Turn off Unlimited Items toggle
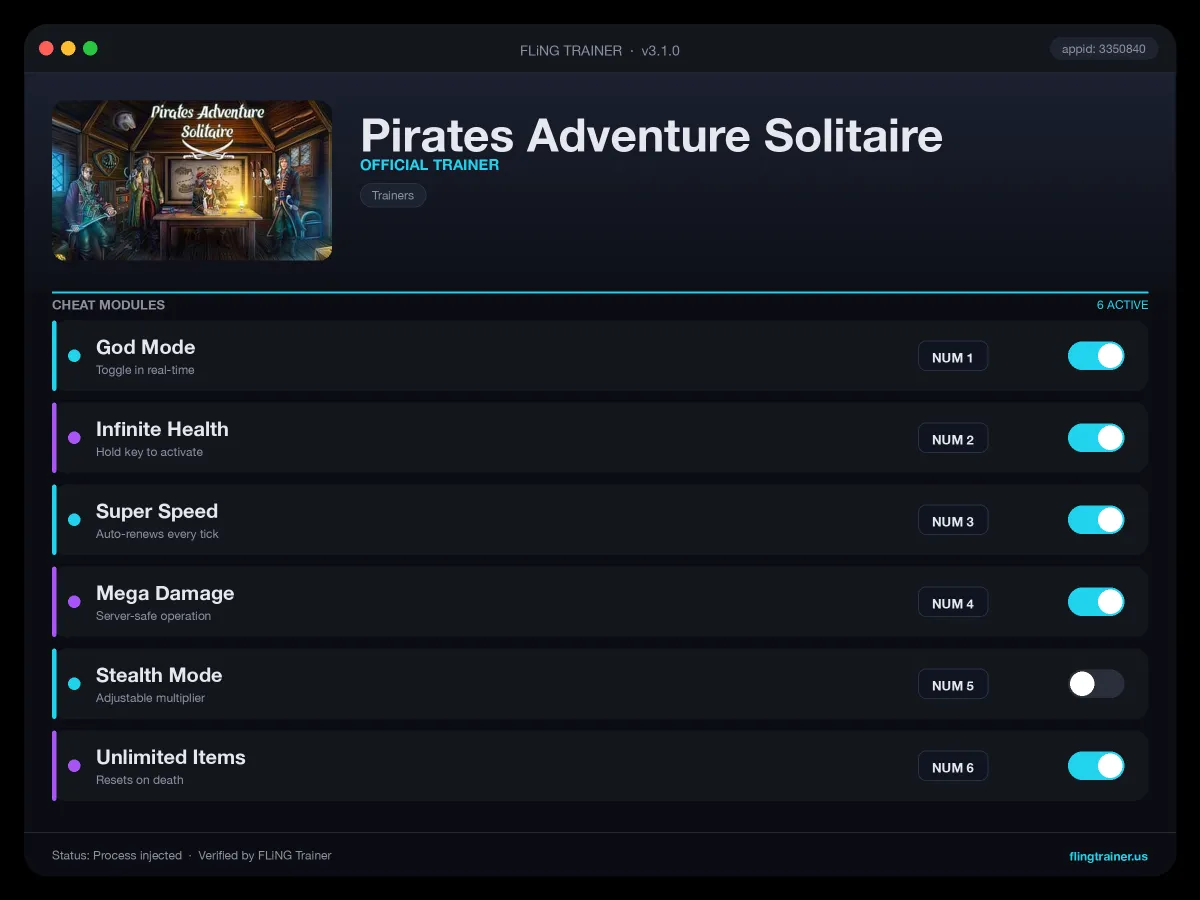 click(x=1096, y=766)
